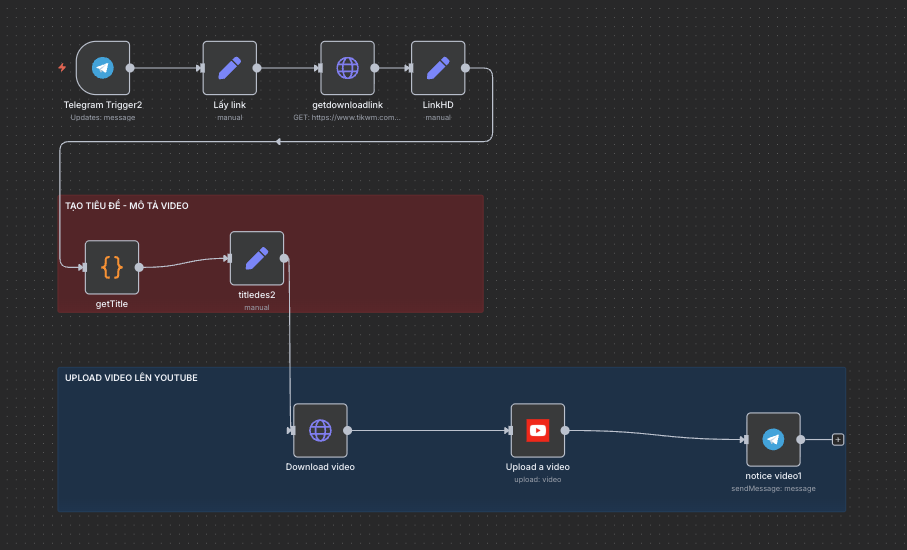Click the red trigger lightning bolt icon

coord(62,68)
